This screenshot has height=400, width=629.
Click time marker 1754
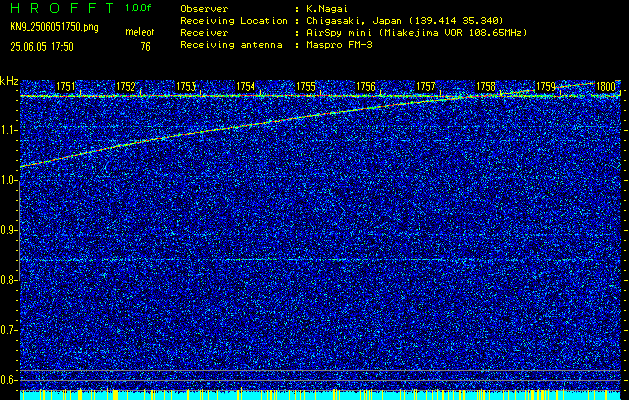[246, 86]
